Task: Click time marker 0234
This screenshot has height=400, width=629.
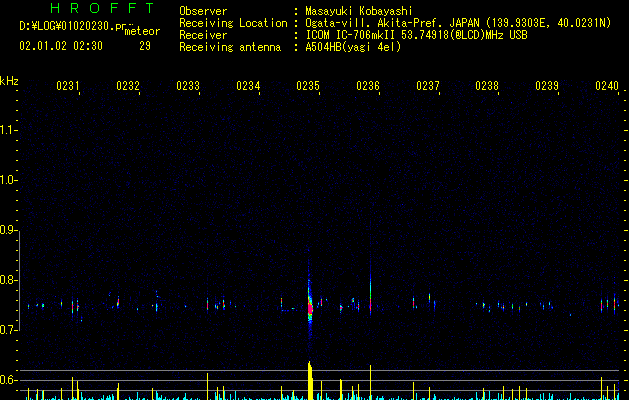Action: 248,86
